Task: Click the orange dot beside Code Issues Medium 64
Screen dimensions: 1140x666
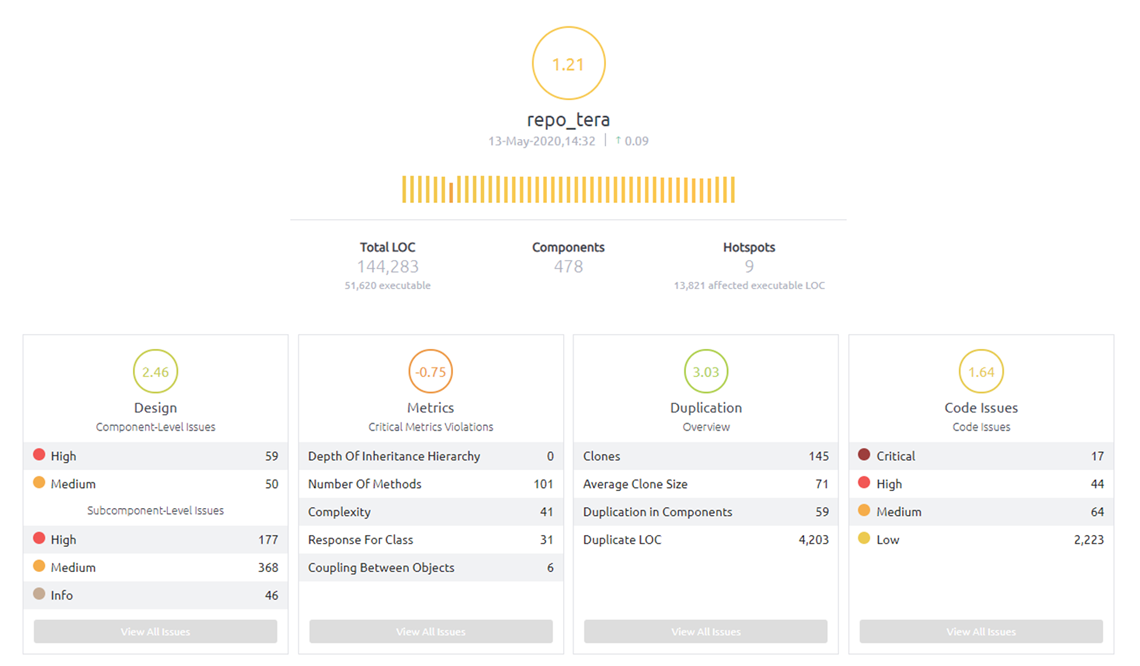Action: tap(864, 510)
